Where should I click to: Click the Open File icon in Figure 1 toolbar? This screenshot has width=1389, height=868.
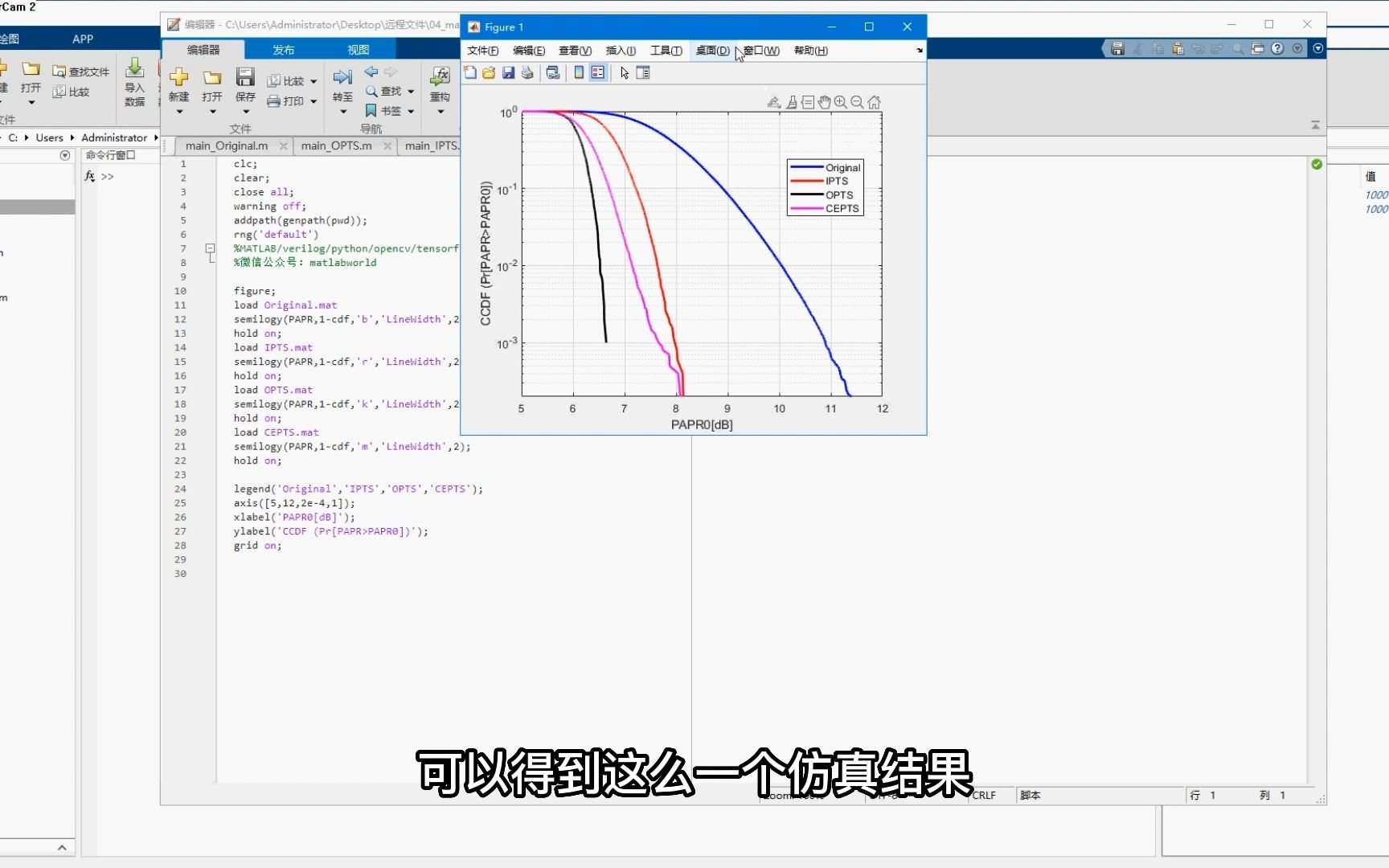point(489,73)
